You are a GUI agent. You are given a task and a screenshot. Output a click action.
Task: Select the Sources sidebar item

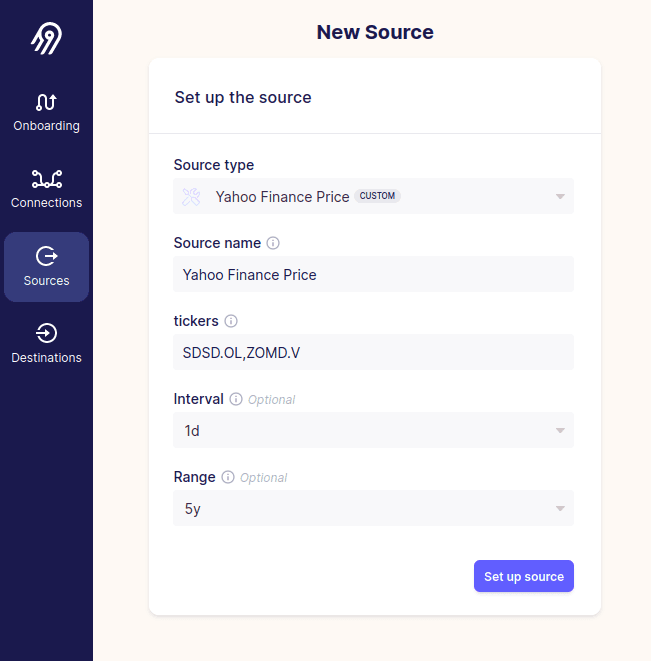(46, 267)
